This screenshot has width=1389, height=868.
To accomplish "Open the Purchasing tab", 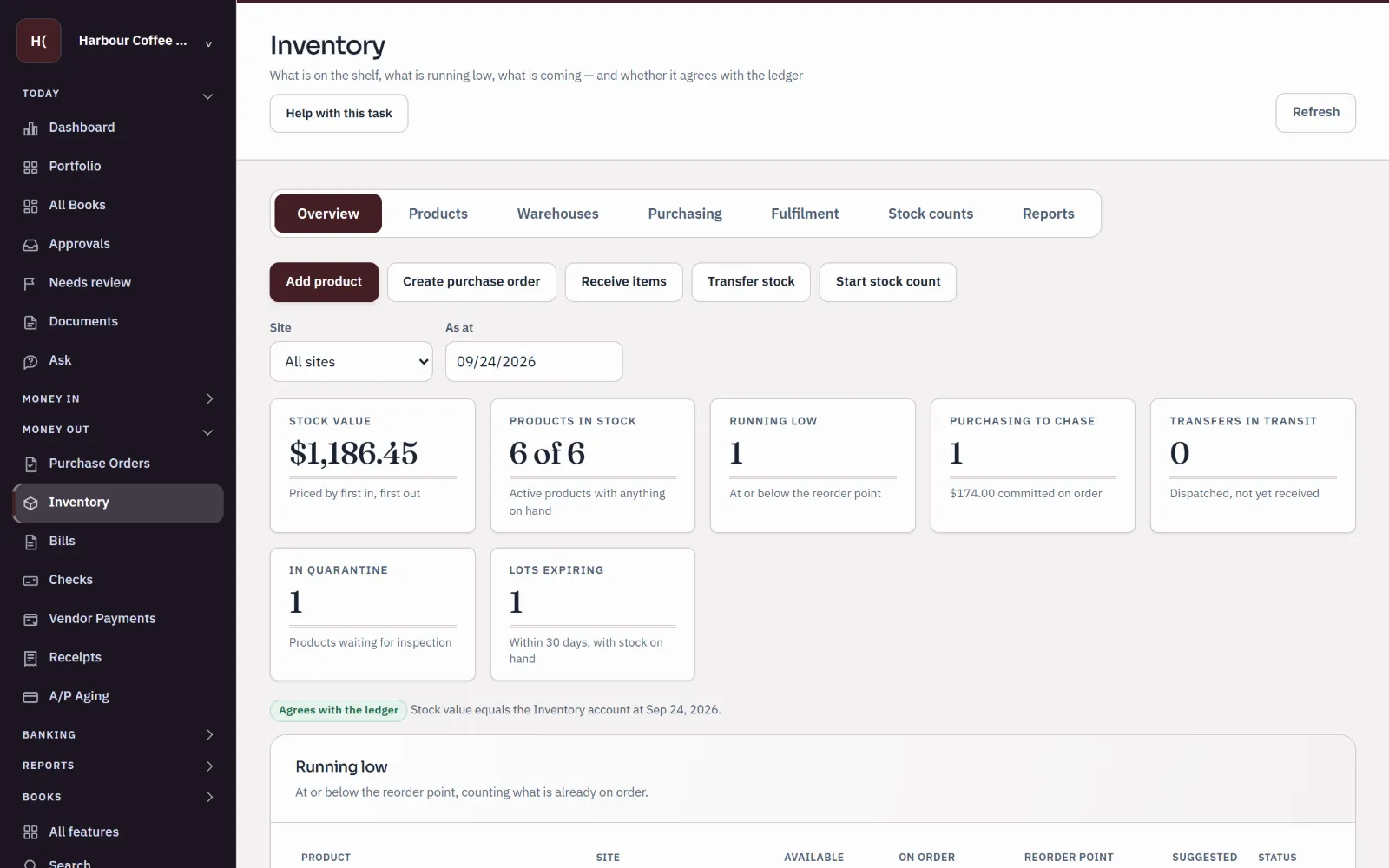I will click(x=685, y=214).
